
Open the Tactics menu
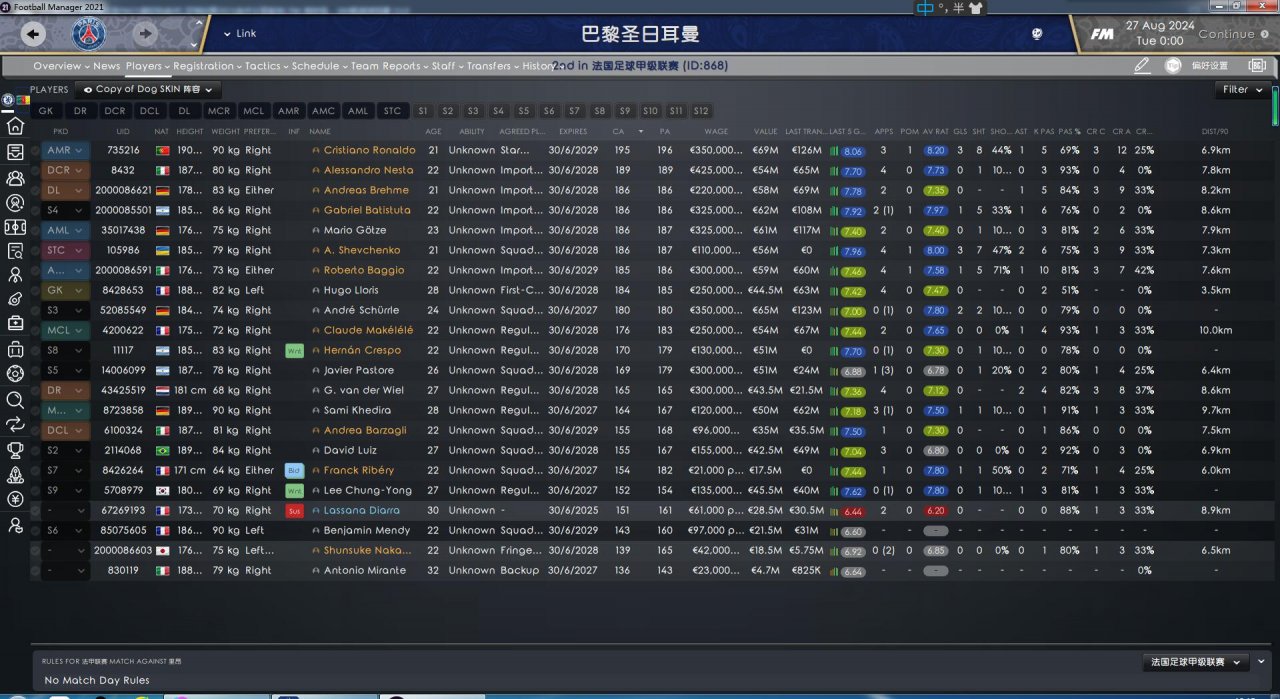tap(266, 66)
